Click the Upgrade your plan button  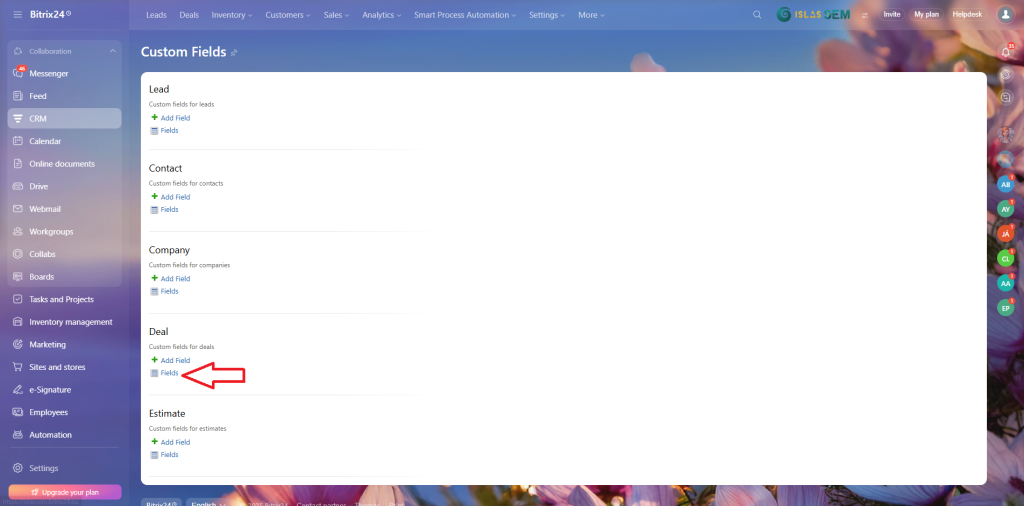coord(64,492)
